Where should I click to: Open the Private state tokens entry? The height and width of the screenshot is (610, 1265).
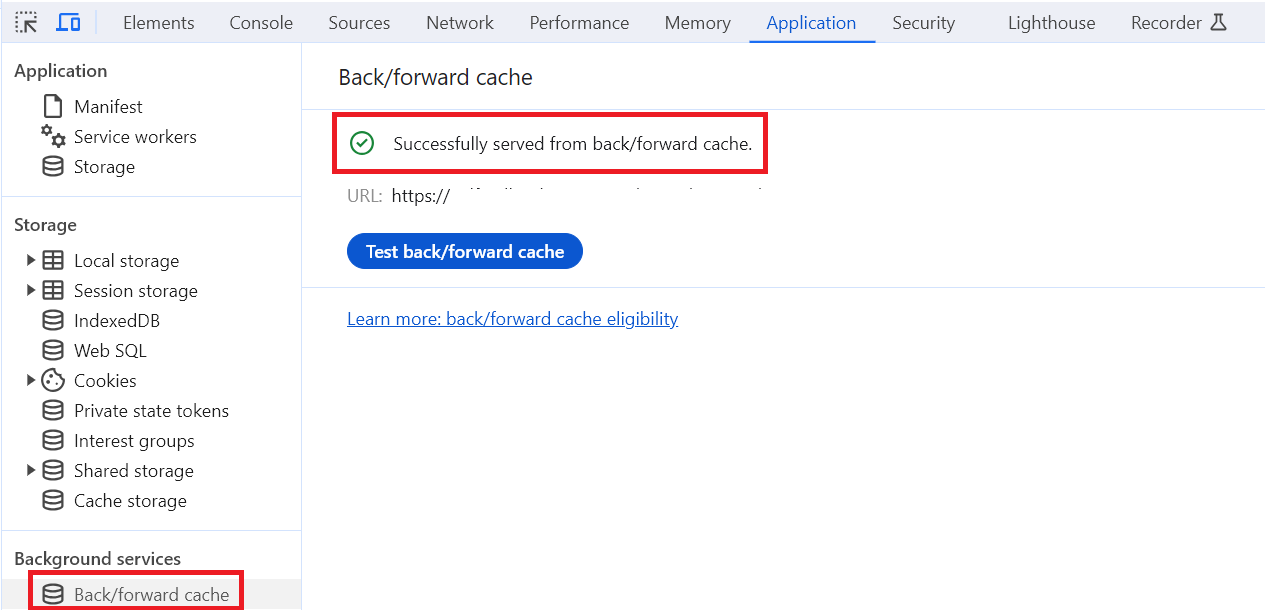136,411
